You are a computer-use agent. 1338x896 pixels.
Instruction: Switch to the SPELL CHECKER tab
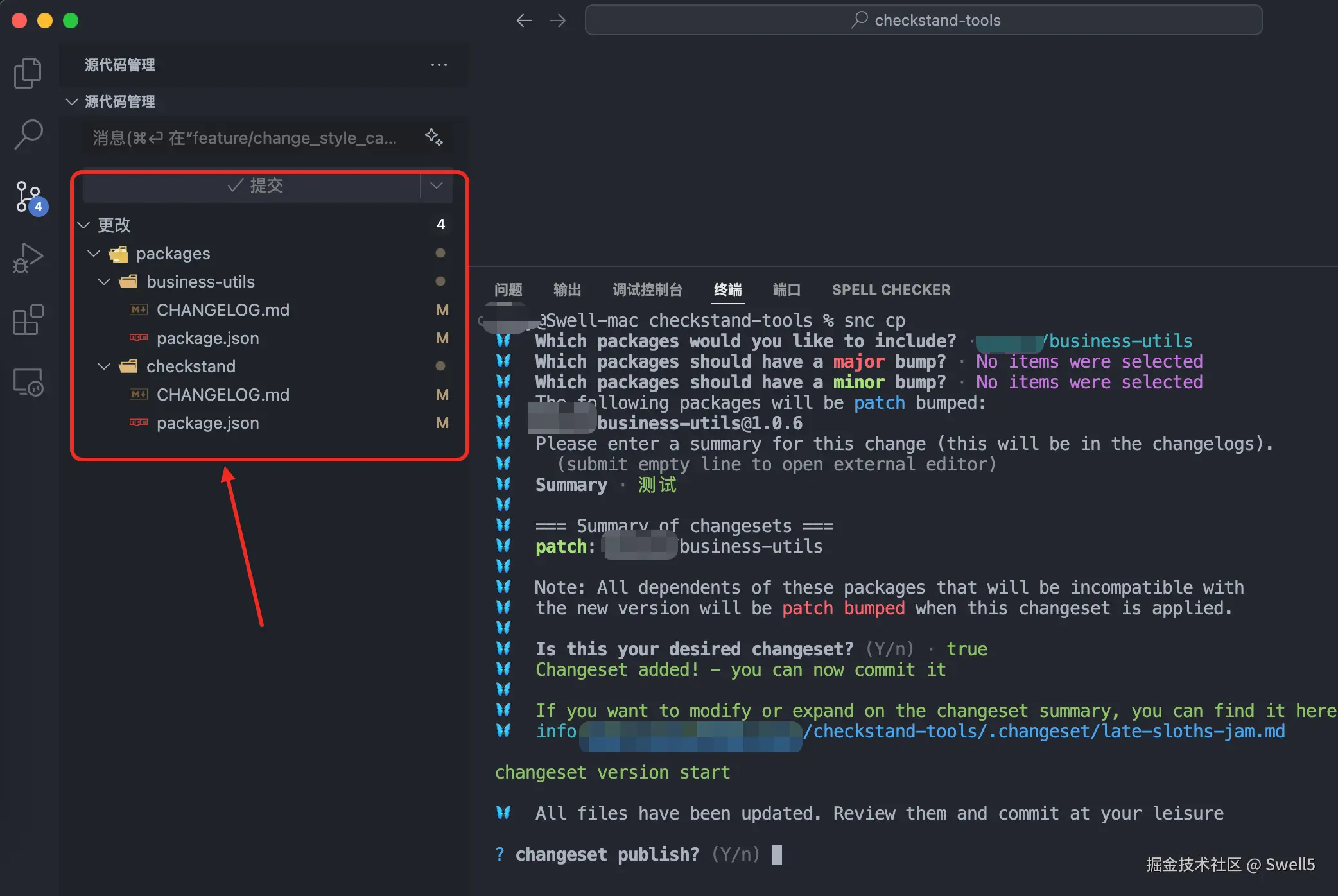(x=891, y=289)
